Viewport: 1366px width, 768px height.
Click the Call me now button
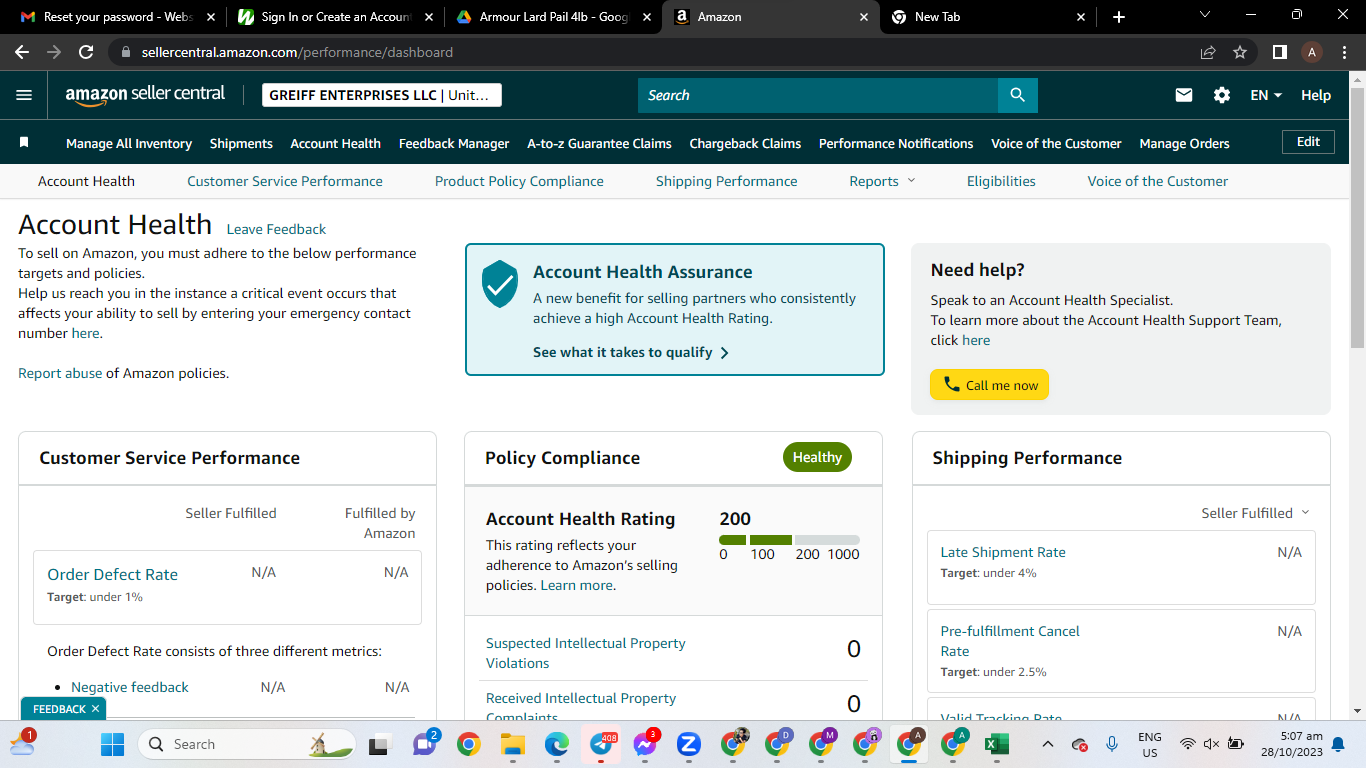click(989, 385)
